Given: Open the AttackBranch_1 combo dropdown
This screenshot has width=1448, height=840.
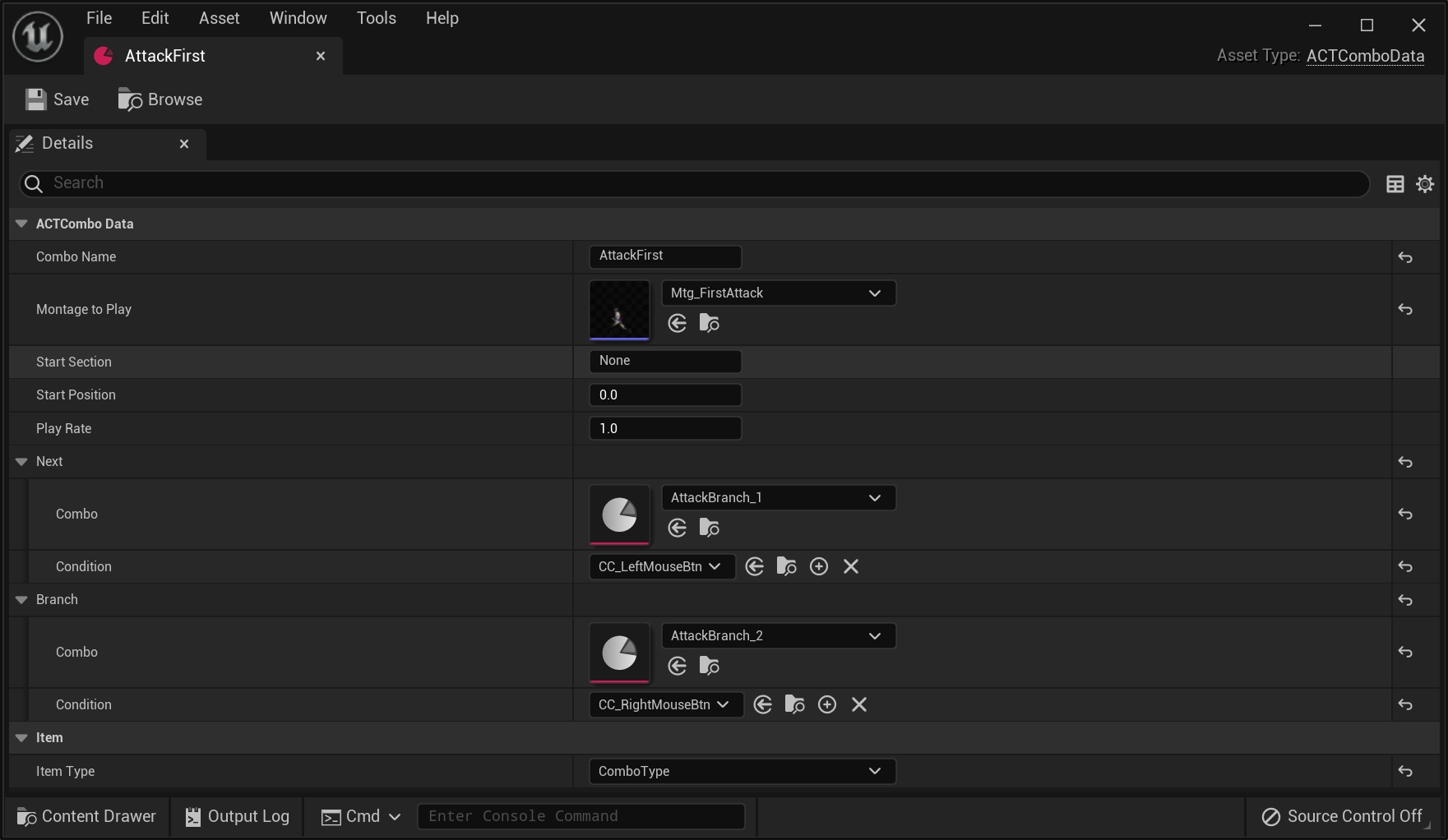Looking at the screenshot, I should pos(778,498).
